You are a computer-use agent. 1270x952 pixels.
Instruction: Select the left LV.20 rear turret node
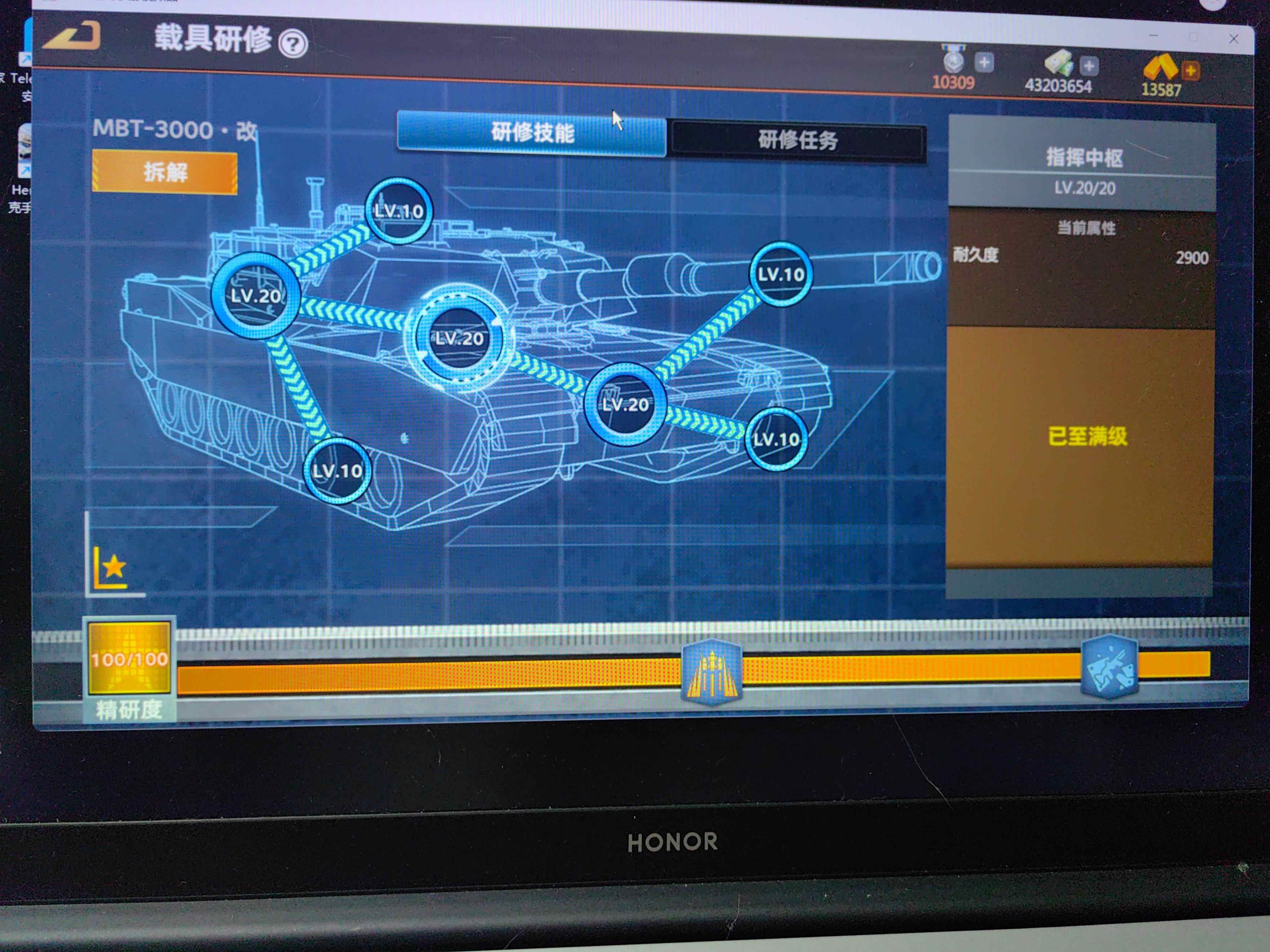(x=255, y=295)
